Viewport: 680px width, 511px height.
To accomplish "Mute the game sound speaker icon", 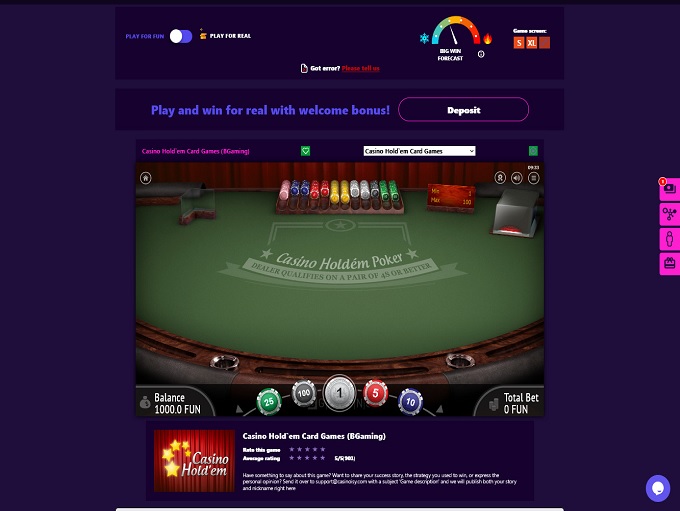I will [517, 178].
